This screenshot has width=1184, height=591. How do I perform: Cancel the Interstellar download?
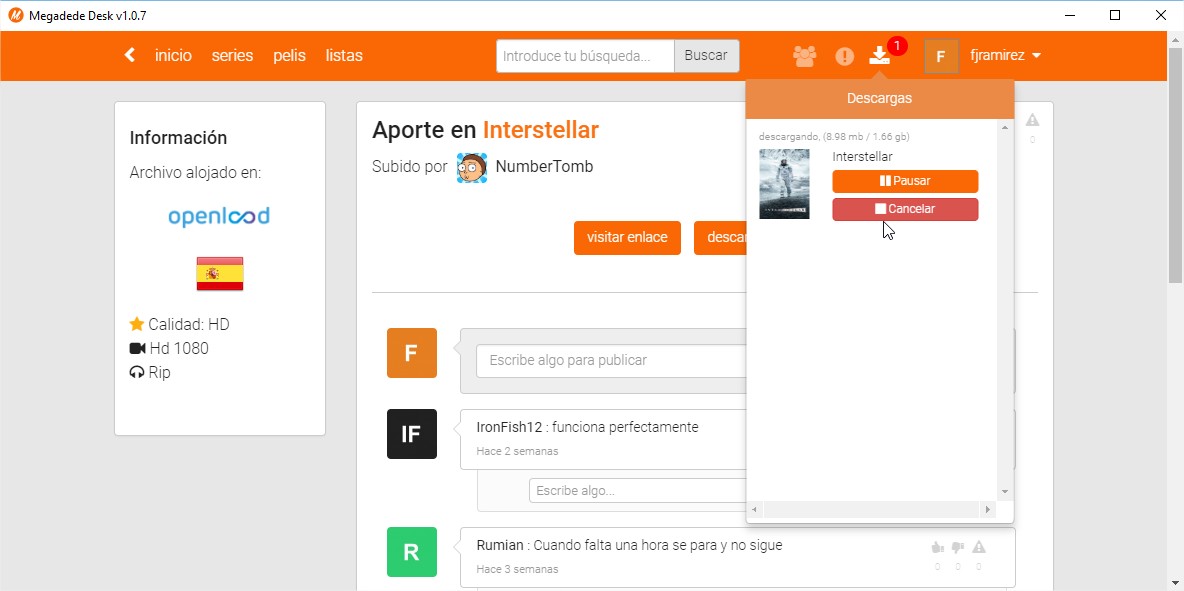(x=905, y=209)
